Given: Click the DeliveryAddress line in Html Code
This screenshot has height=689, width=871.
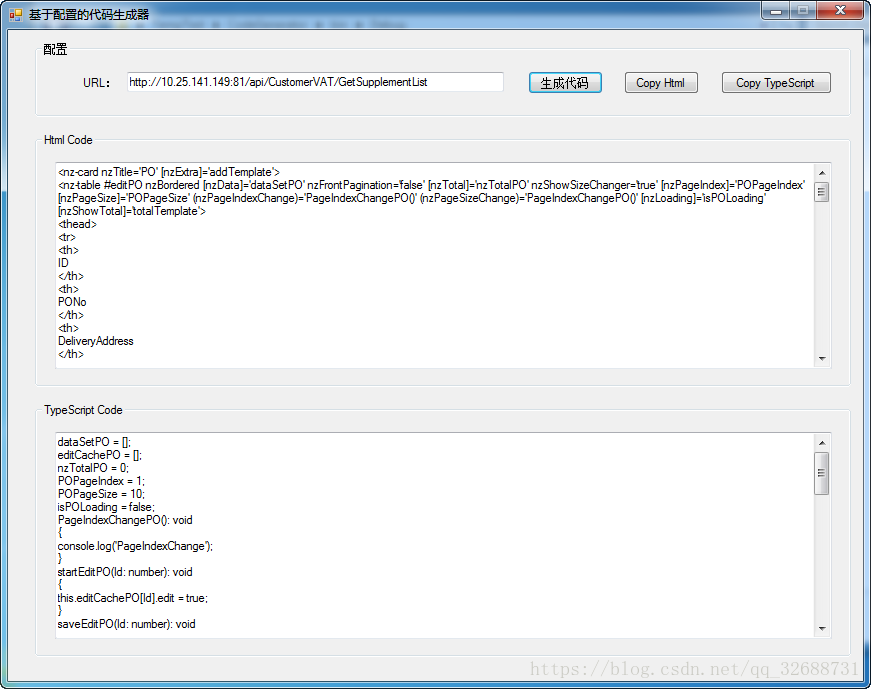Looking at the screenshot, I should pos(96,341).
